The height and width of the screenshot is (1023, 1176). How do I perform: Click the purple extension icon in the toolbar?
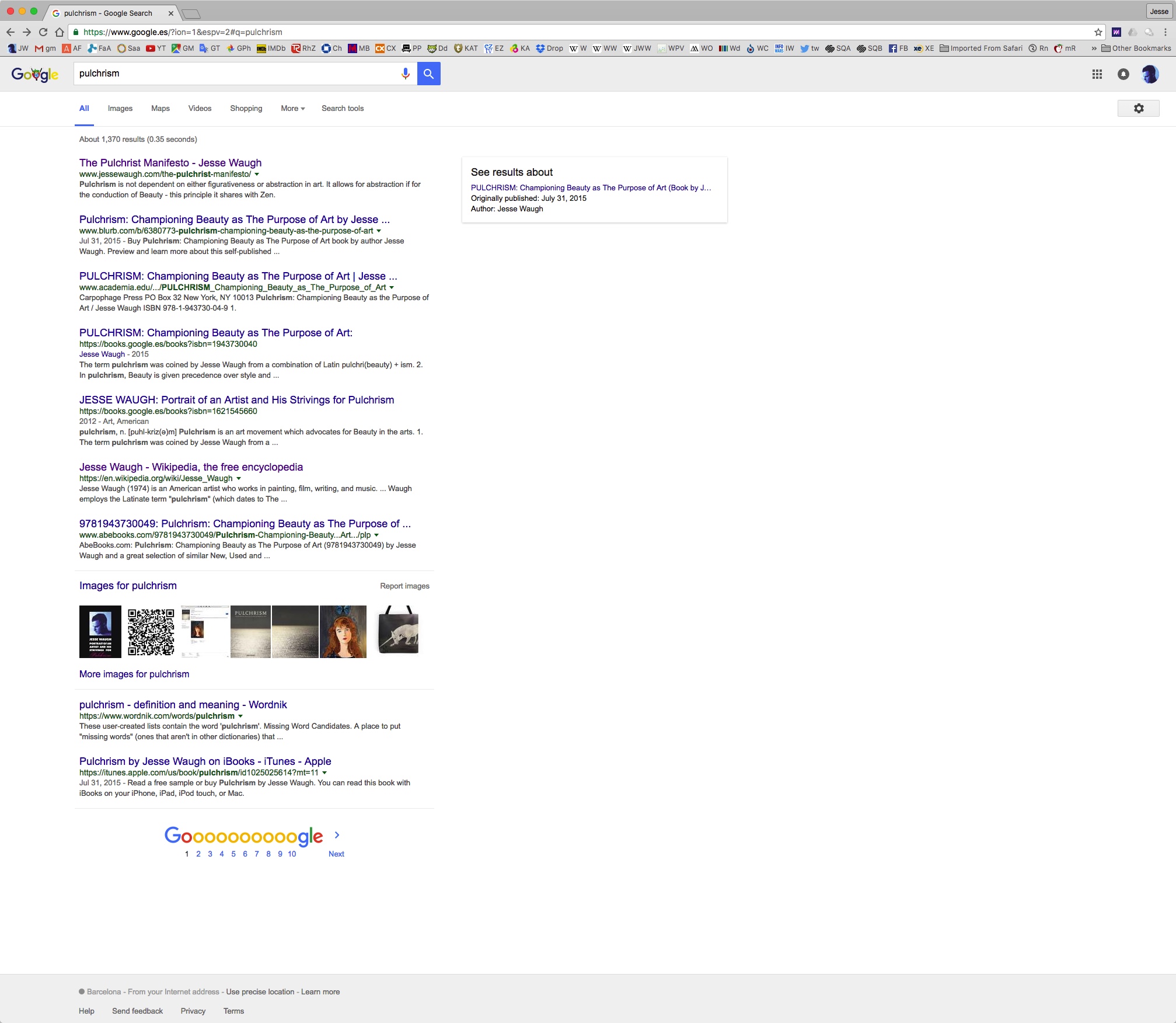pyautogui.click(x=1116, y=32)
